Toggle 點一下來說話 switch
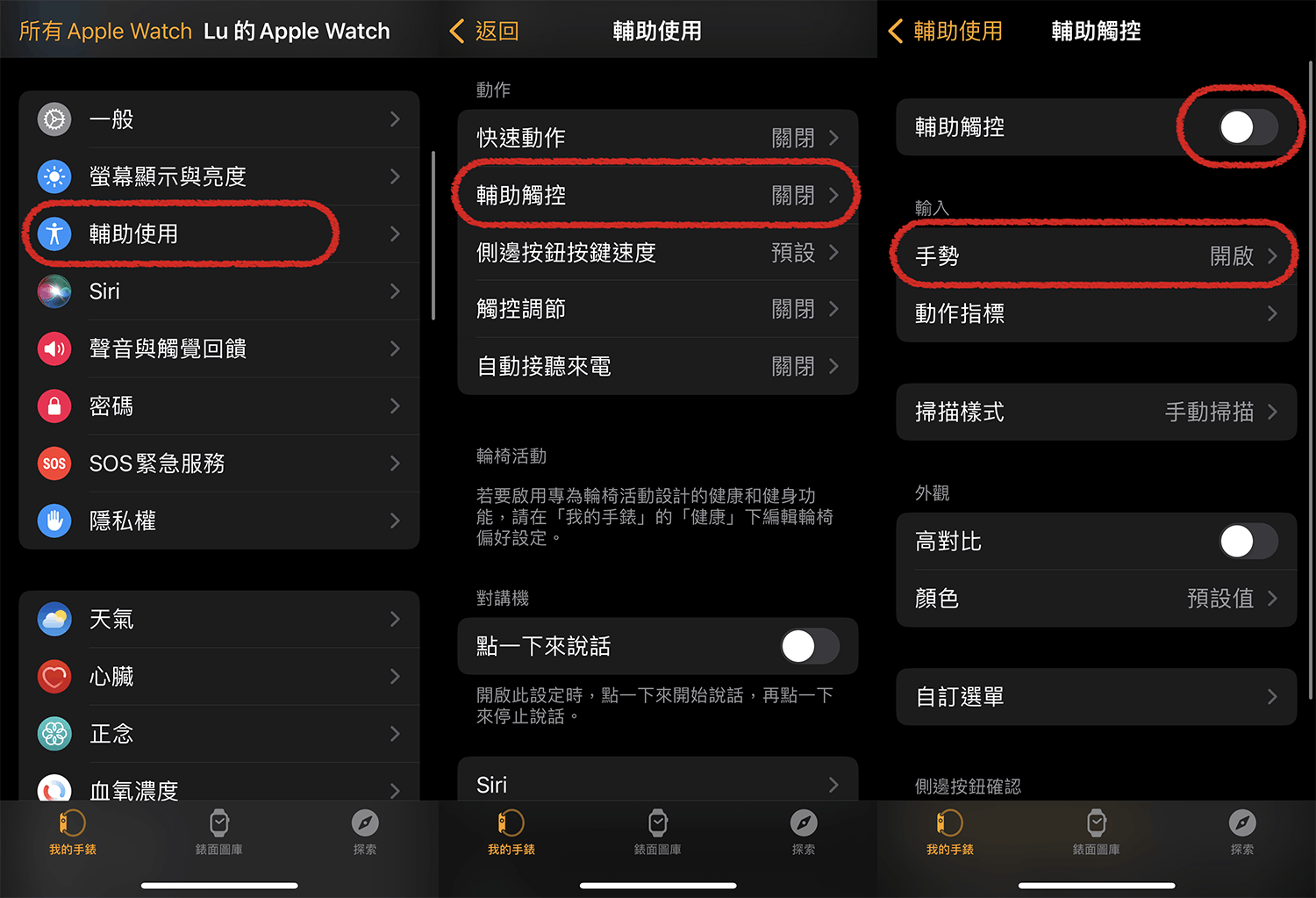 pyautogui.click(x=810, y=647)
